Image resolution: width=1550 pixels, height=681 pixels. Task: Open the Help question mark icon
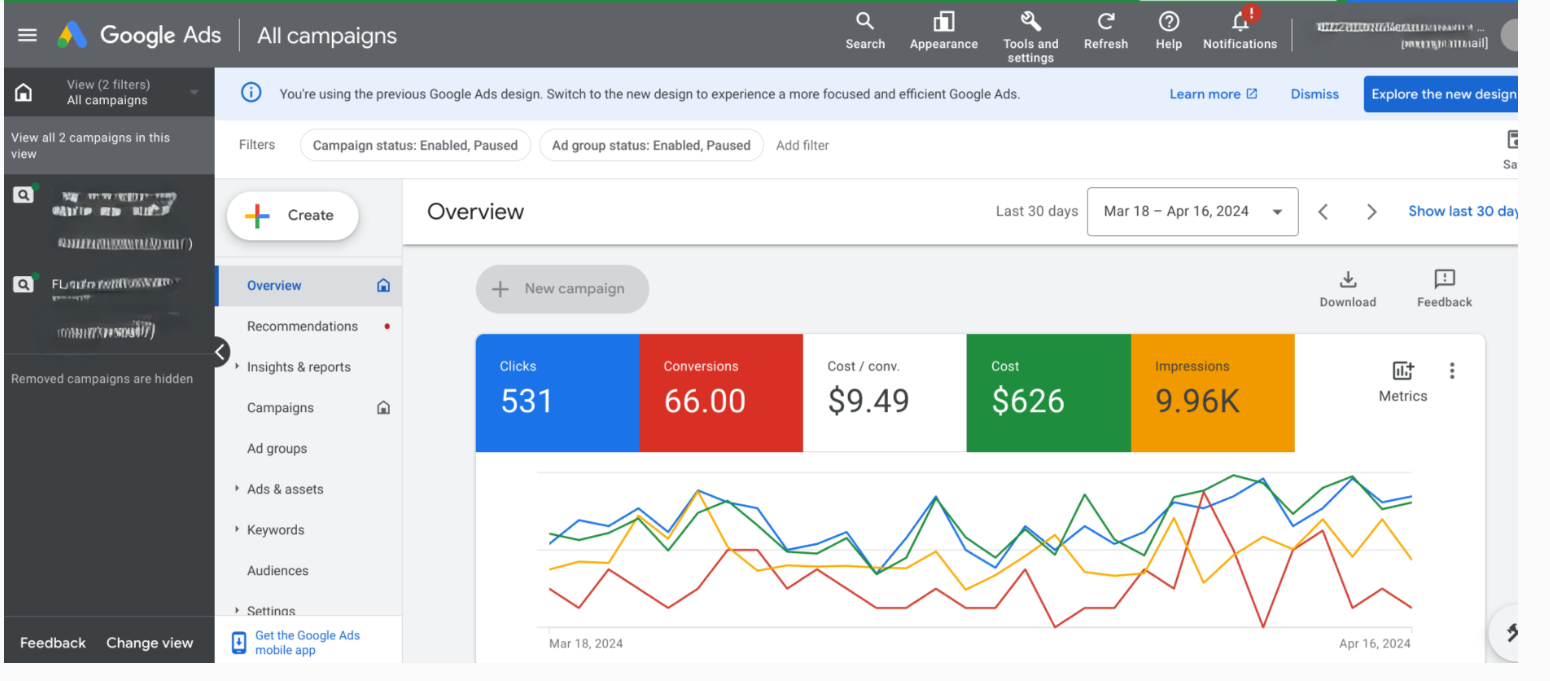(1168, 22)
